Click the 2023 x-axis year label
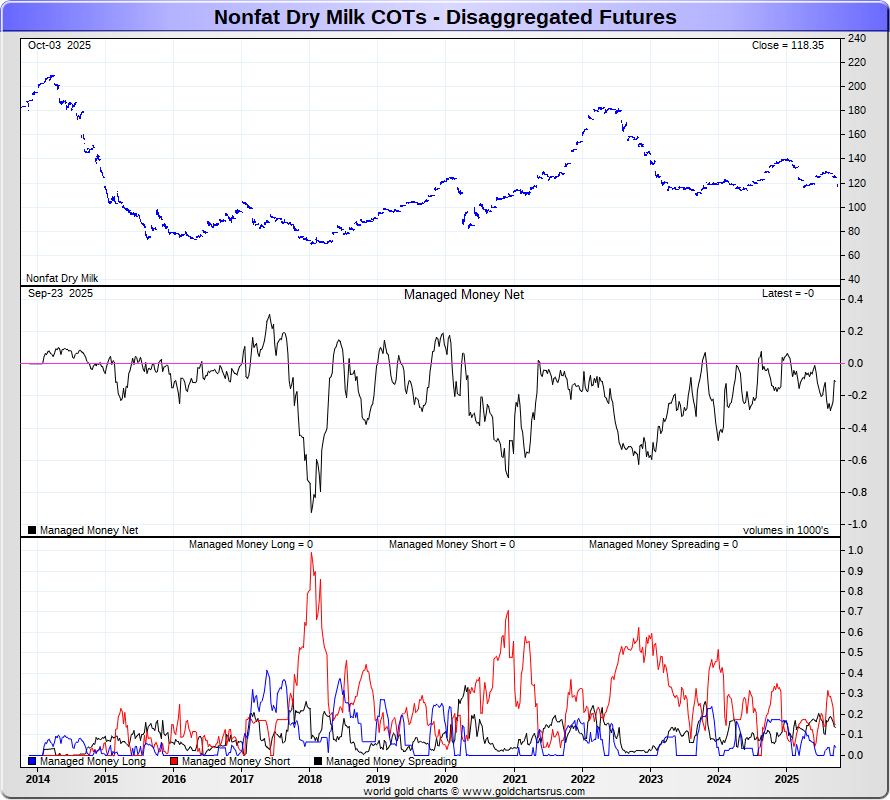The height and width of the screenshot is (800, 890). coord(651,780)
